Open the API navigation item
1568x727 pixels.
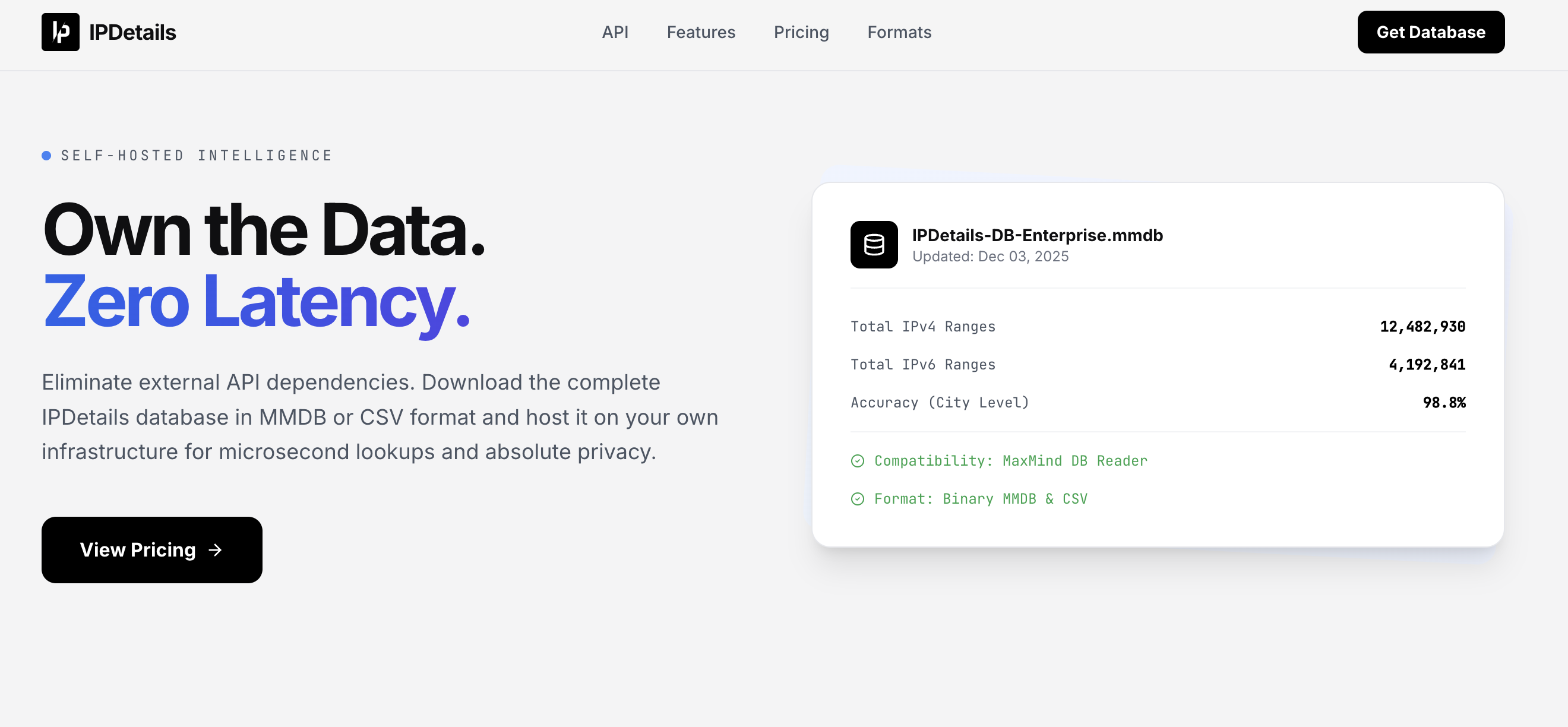point(615,32)
